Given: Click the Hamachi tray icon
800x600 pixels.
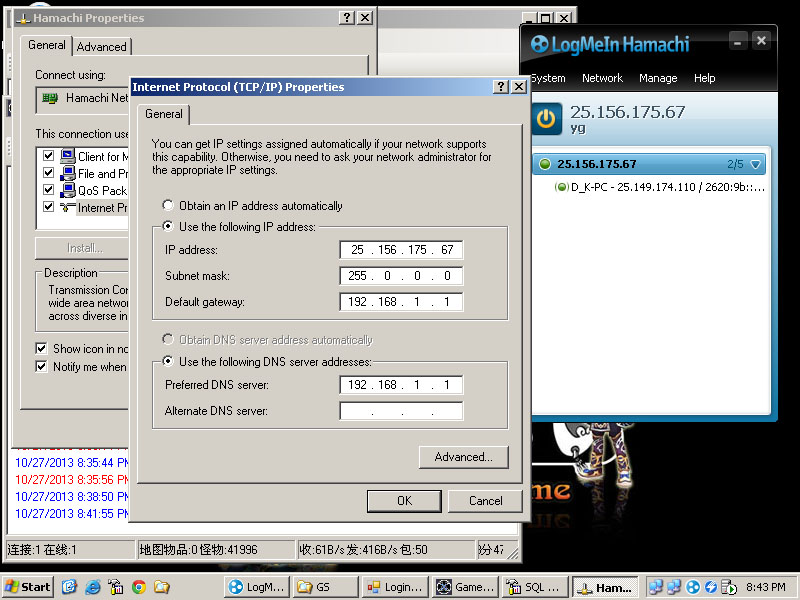Looking at the screenshot, I should 692,587.
